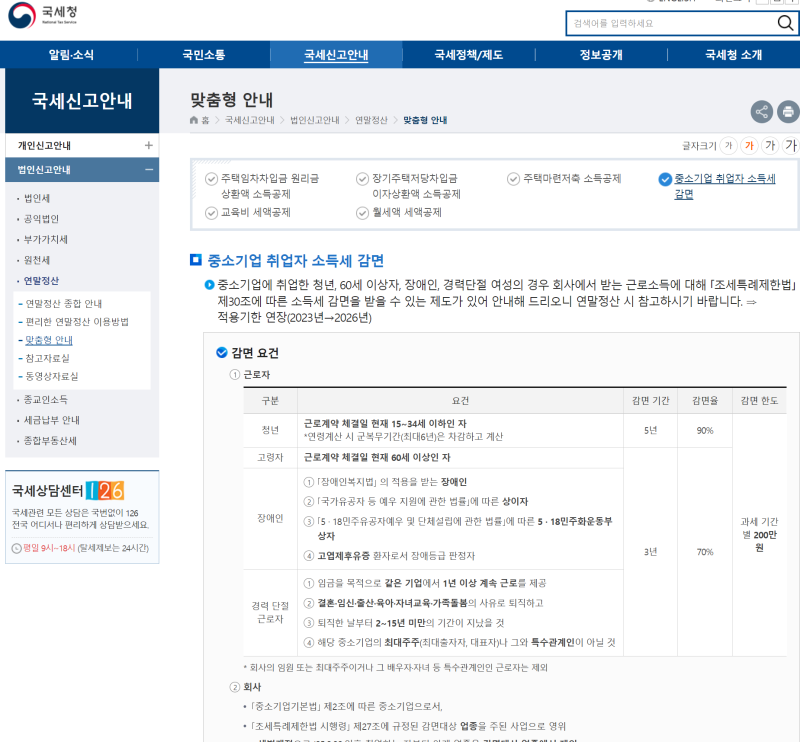Click the 70% reduction rate cell
800x742 pixels.
pyautogui.click(x=705, y=552)
